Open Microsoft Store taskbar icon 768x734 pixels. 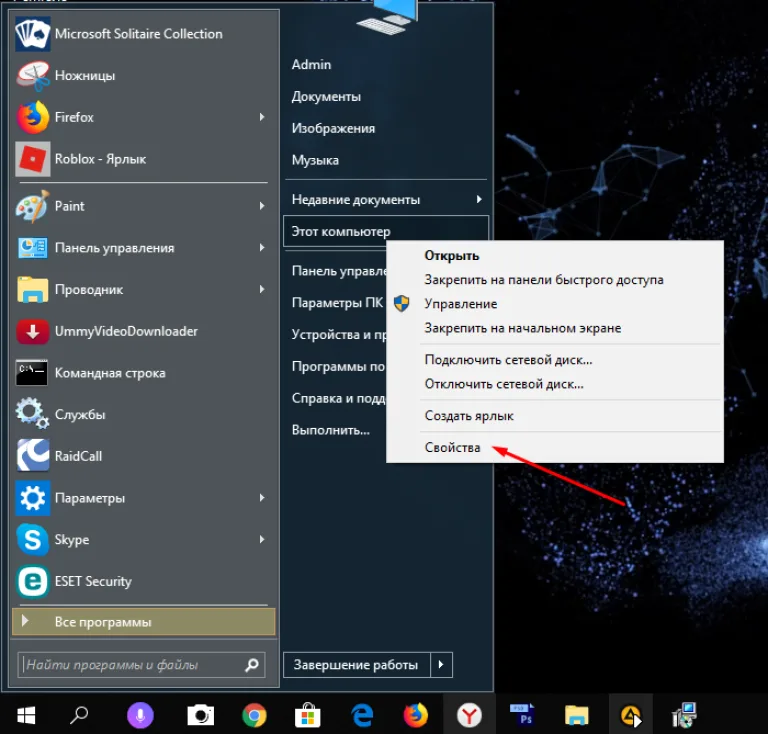click(308, 715)
